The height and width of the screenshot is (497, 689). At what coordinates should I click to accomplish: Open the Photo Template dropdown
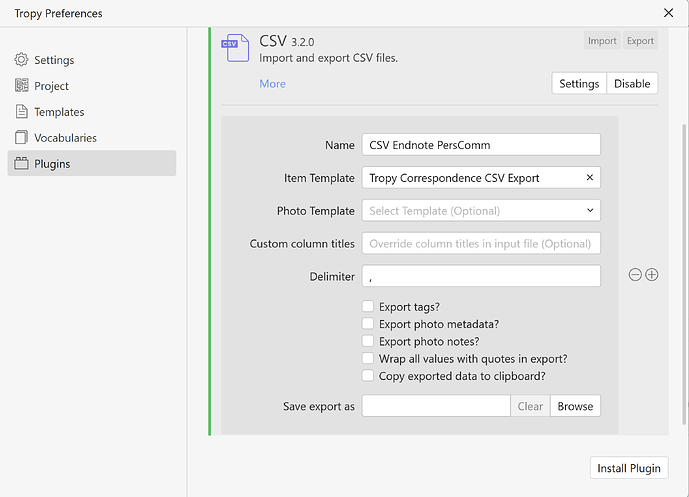[481, 210]
